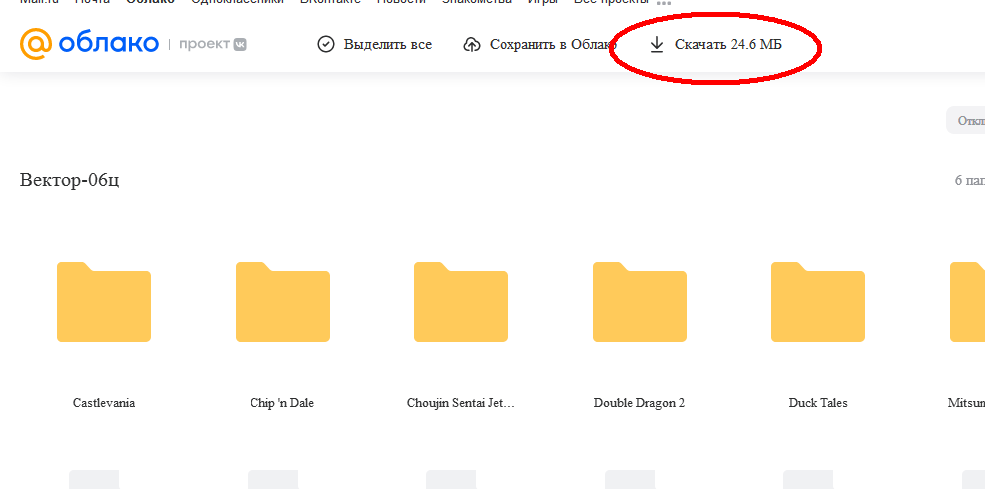
Task: Open the partially visible Mitsum… folder
Action: coord(967,302)
